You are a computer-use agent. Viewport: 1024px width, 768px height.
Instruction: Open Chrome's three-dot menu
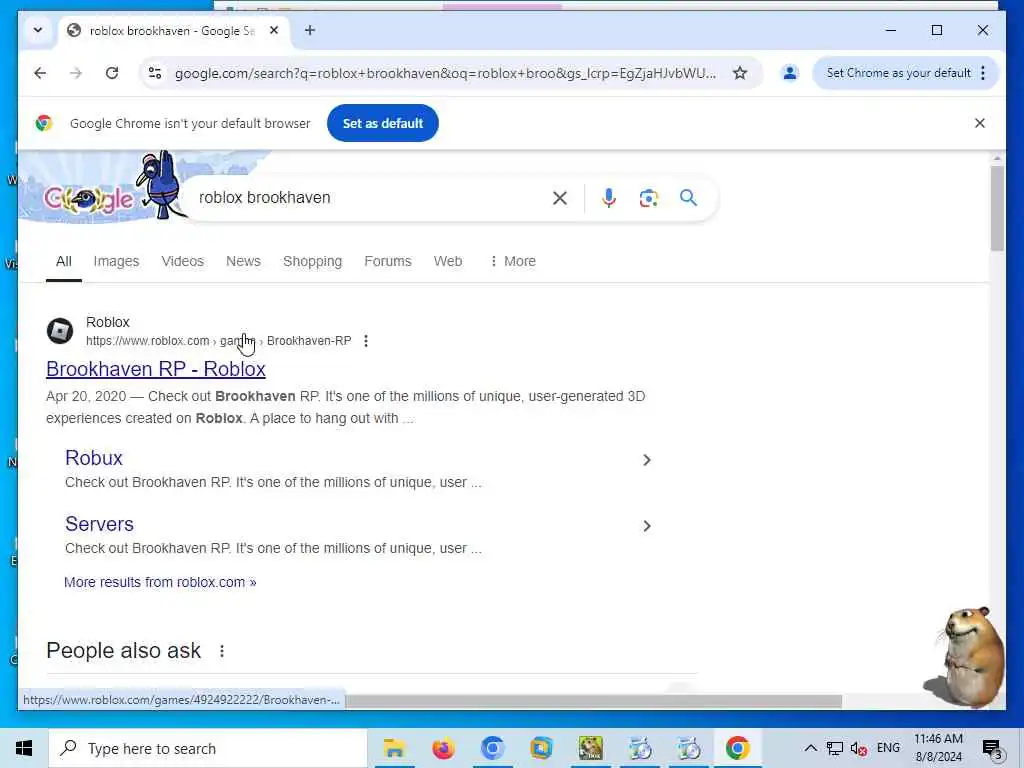point(983,73)
